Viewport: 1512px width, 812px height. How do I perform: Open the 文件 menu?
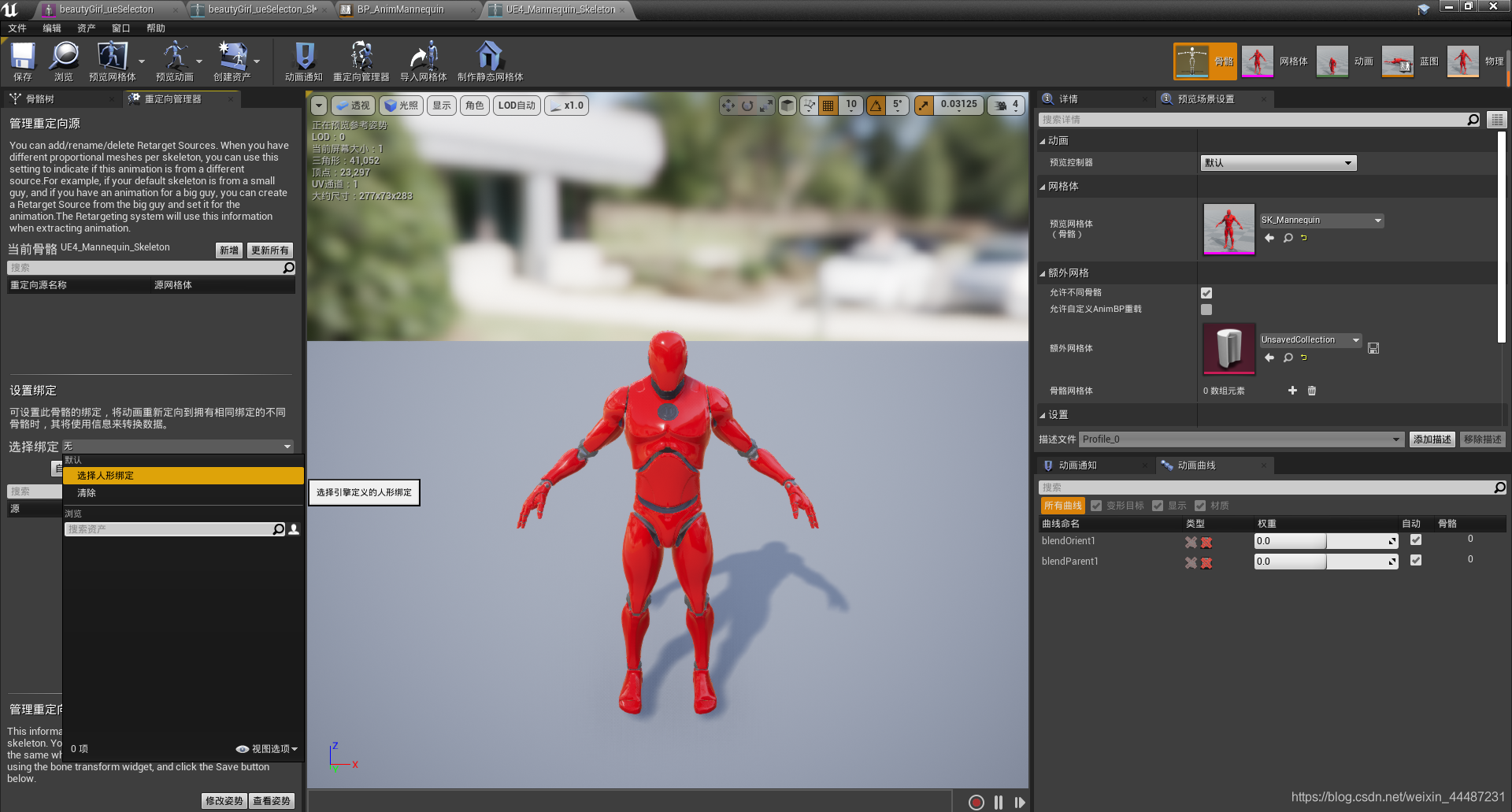pyautogui.click(x=17, y=28)
